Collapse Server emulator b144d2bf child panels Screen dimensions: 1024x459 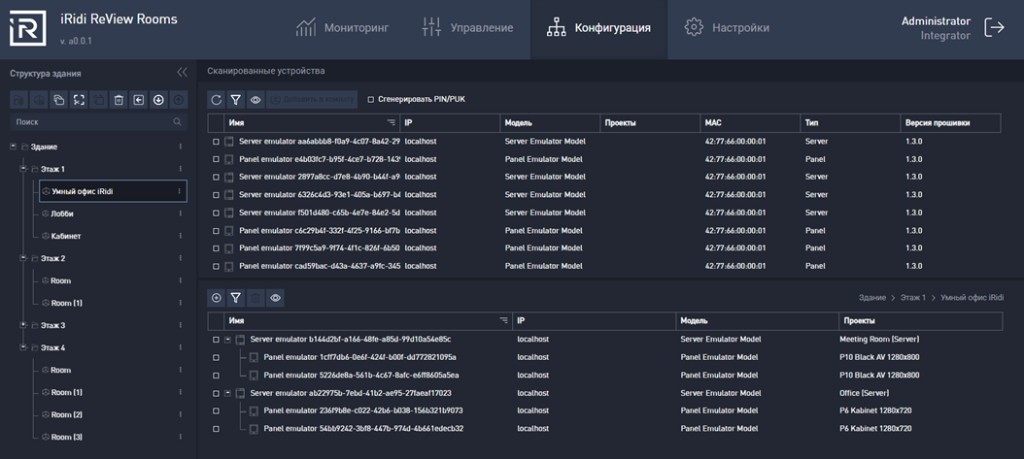tap(227, 340)
